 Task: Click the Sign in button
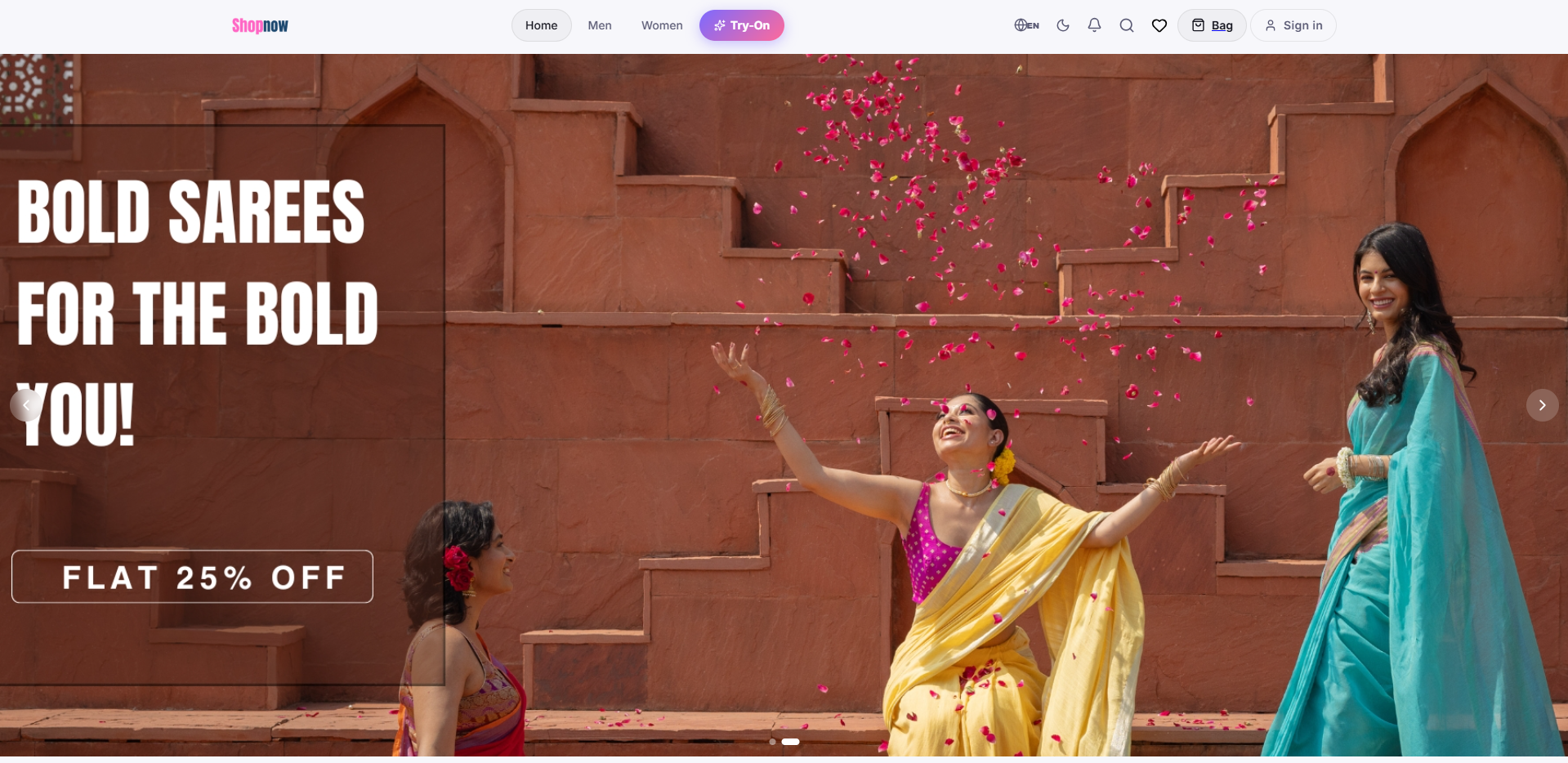click(1293, 25)
